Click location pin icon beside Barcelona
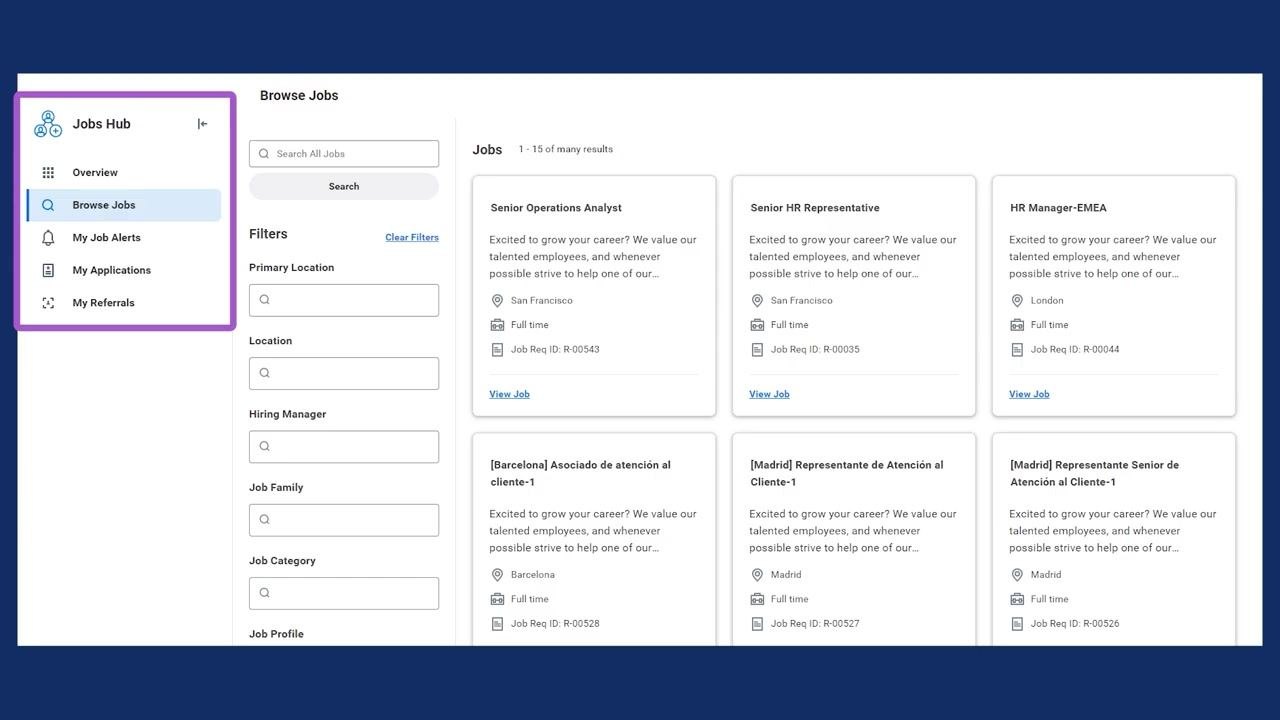Screen dimensions: 1280x720 [497, 575]
